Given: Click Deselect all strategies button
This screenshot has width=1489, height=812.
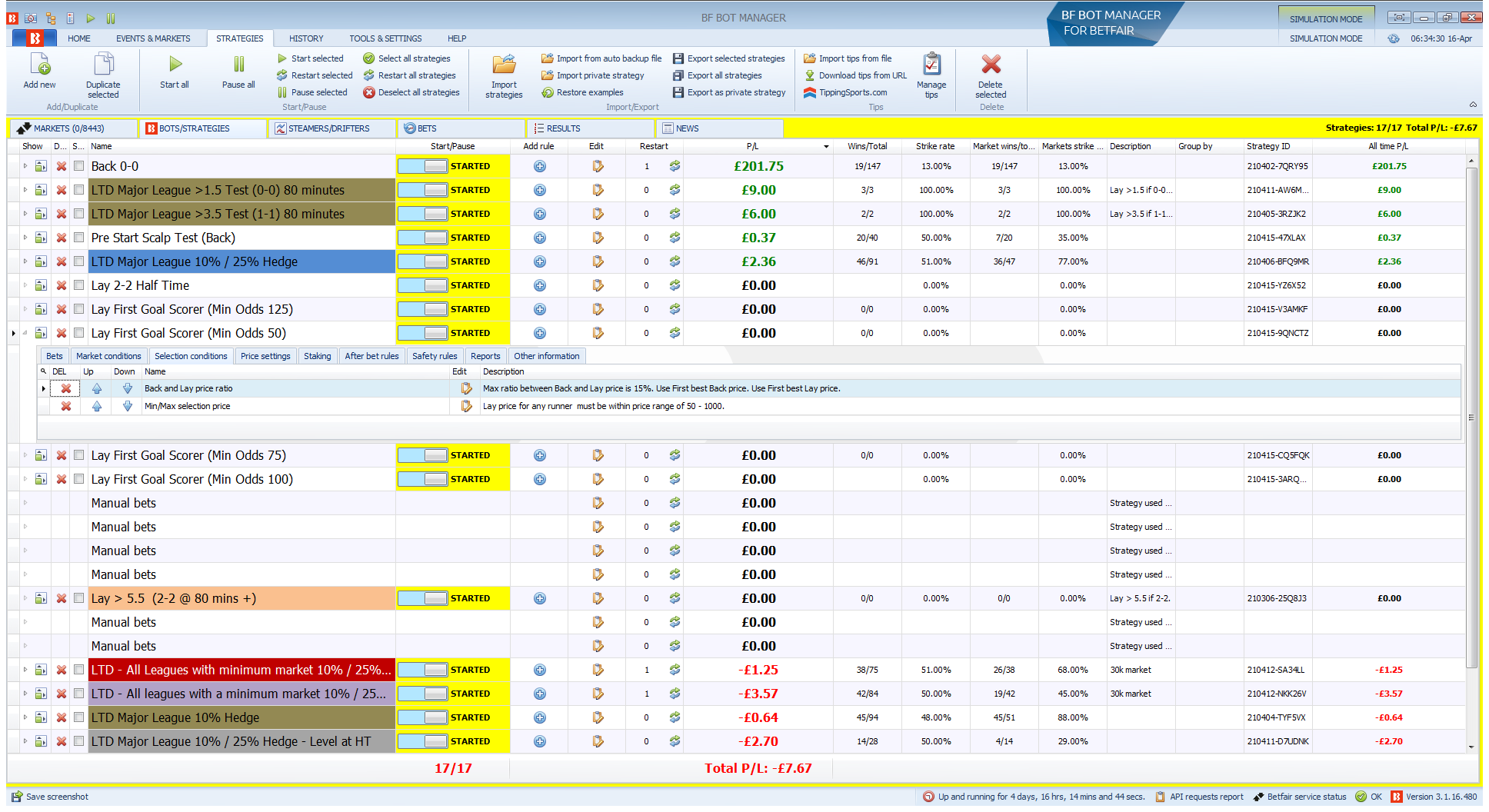Looking at the screenshot, I should pyautogui.click(x=411, y=92).
